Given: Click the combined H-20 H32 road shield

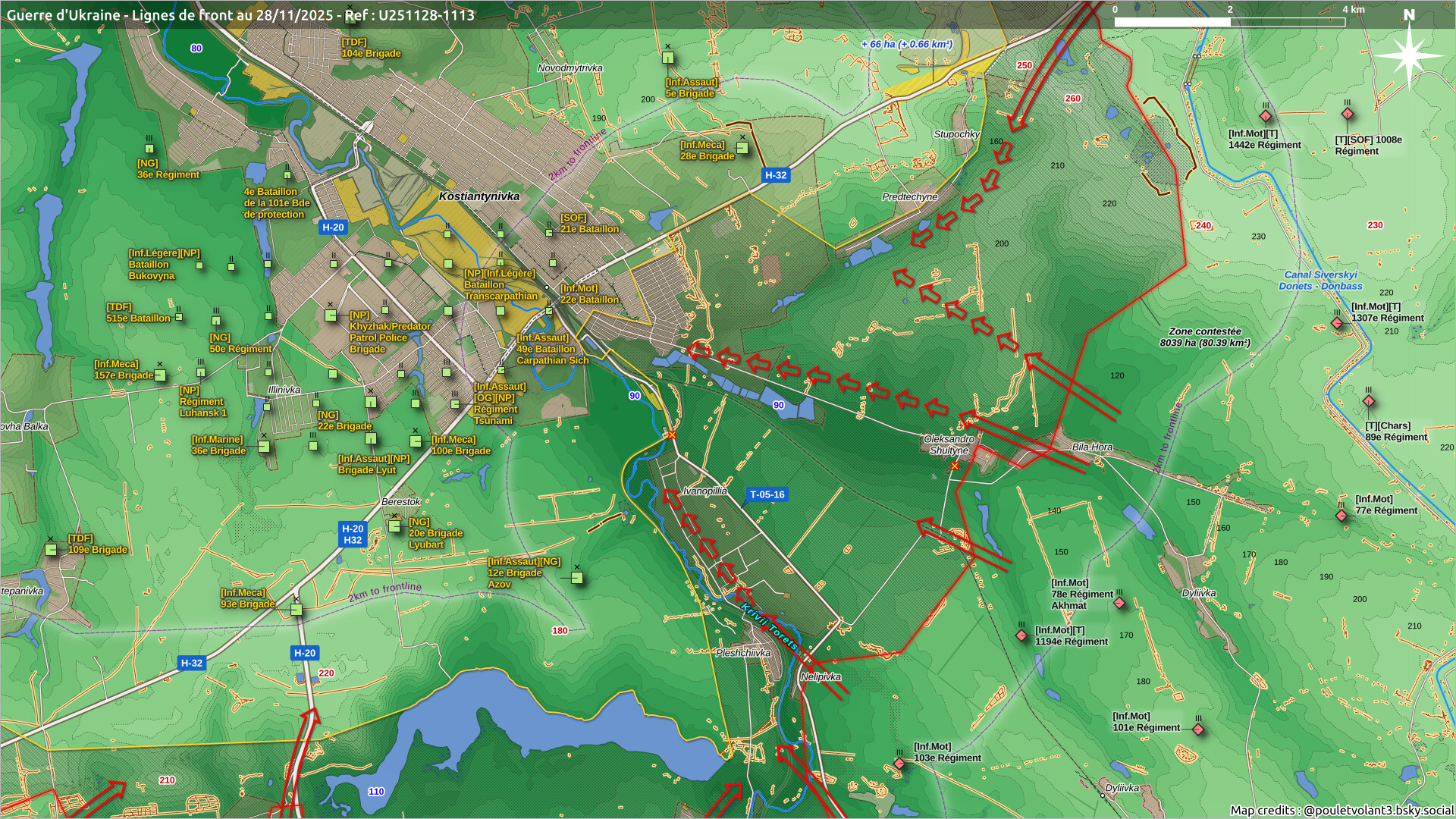Looking at the screenshot, I should 353,535.
